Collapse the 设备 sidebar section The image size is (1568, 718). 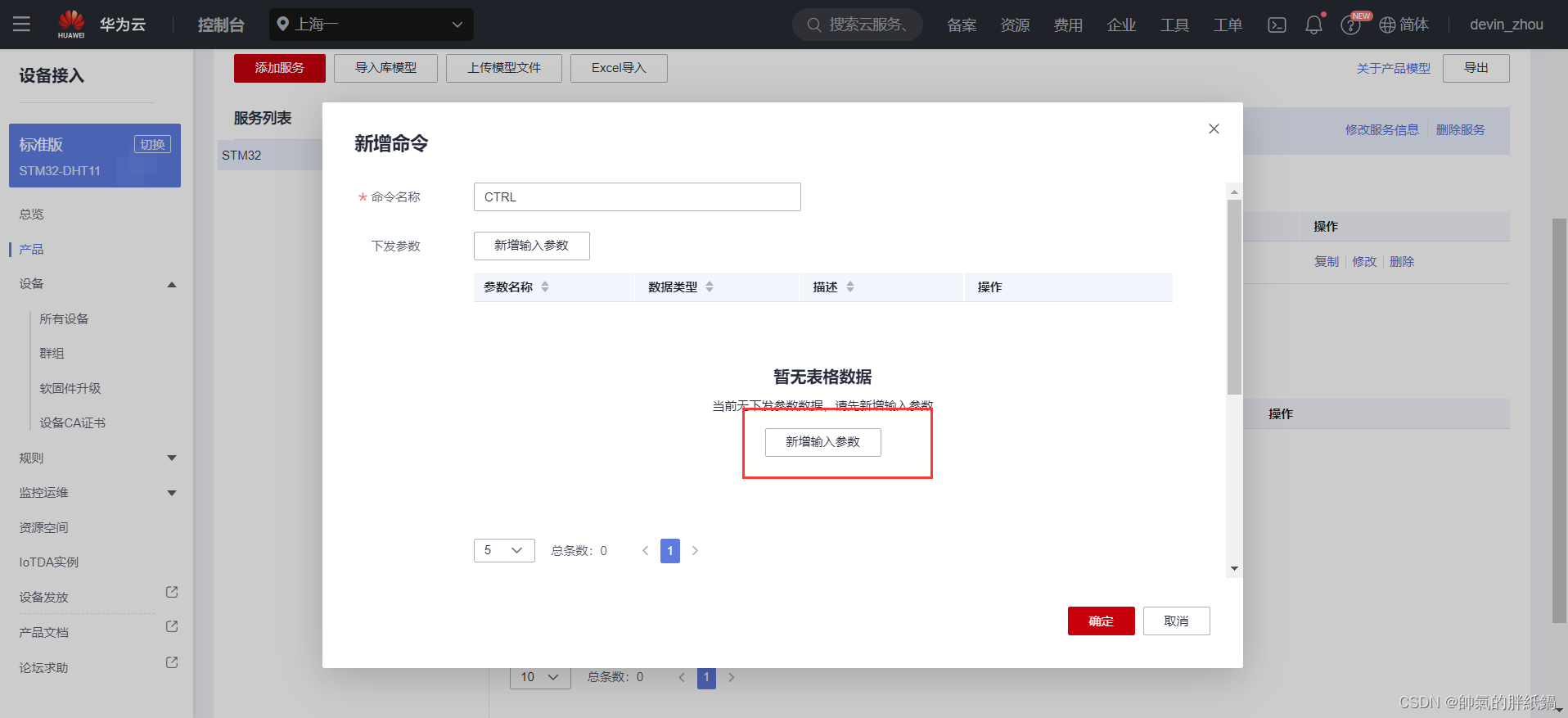(x=172, y=284)
